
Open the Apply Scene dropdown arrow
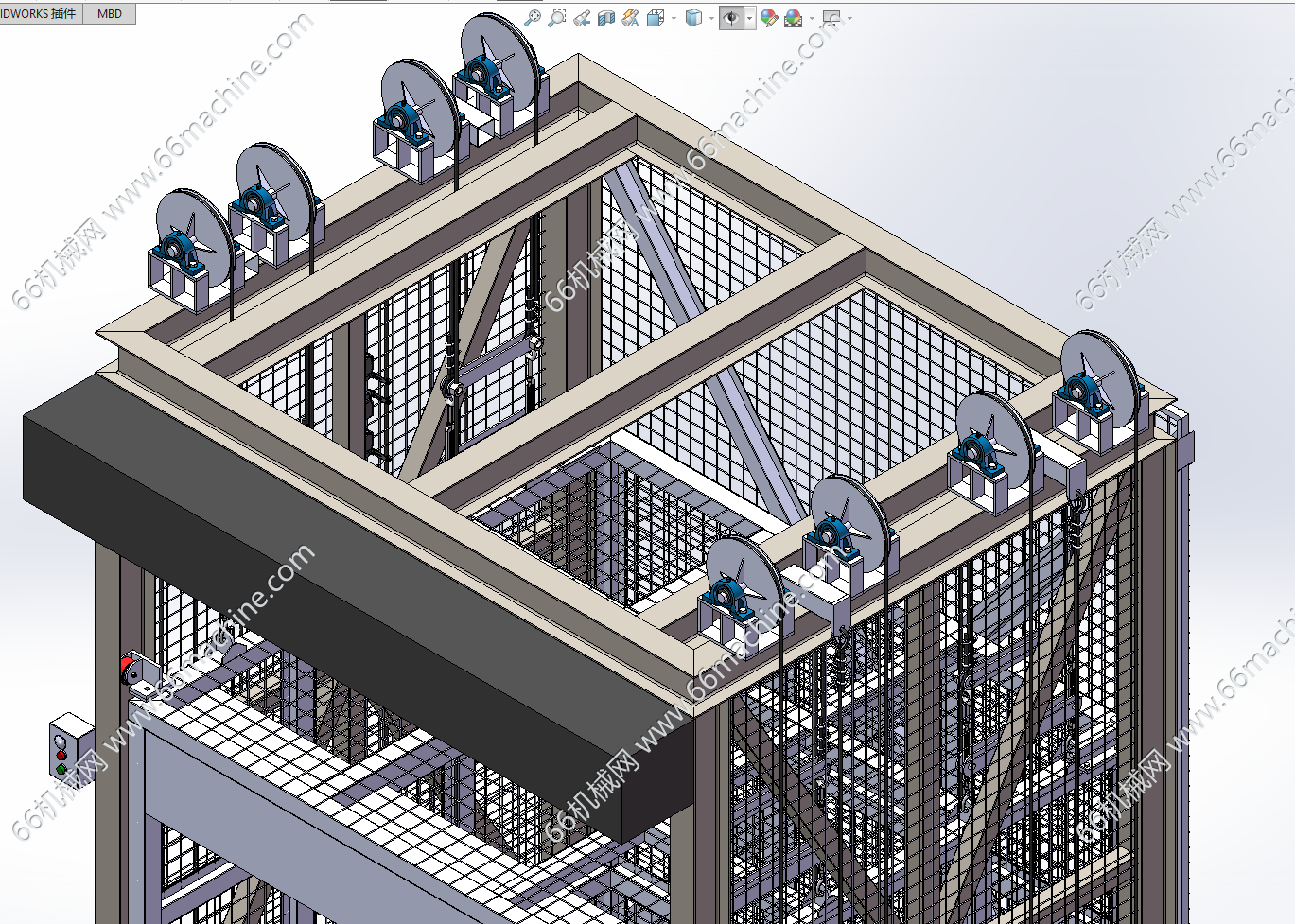811,18
